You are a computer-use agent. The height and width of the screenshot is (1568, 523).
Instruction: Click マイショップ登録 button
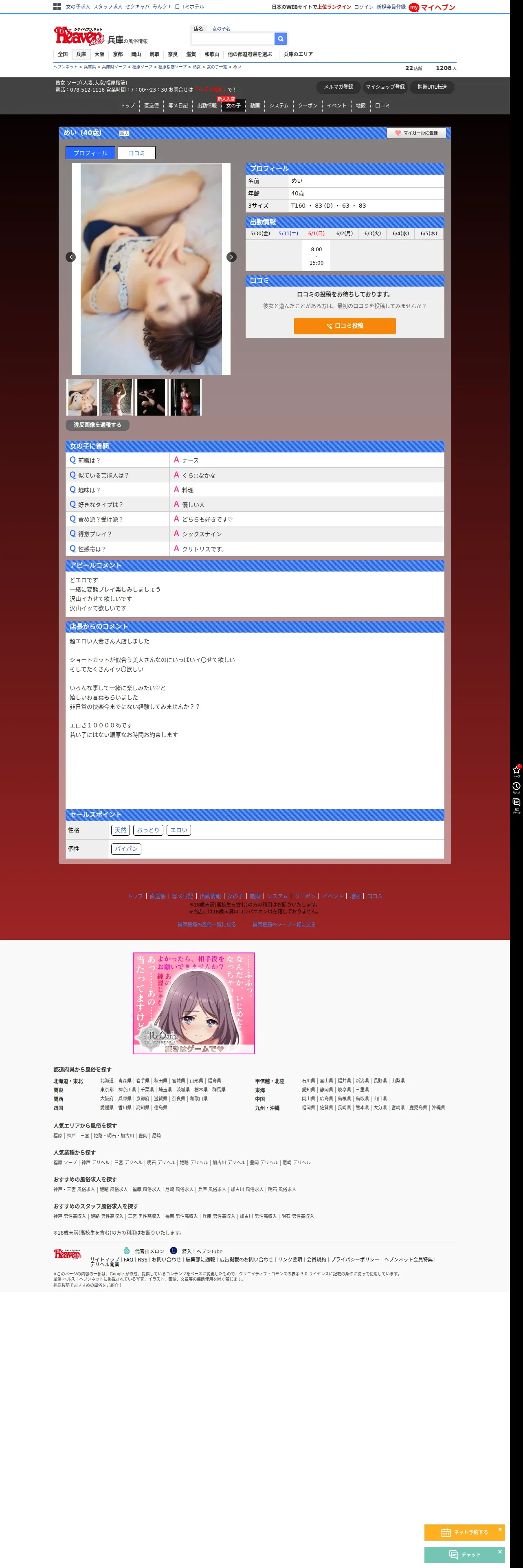(x=385, y=87)
